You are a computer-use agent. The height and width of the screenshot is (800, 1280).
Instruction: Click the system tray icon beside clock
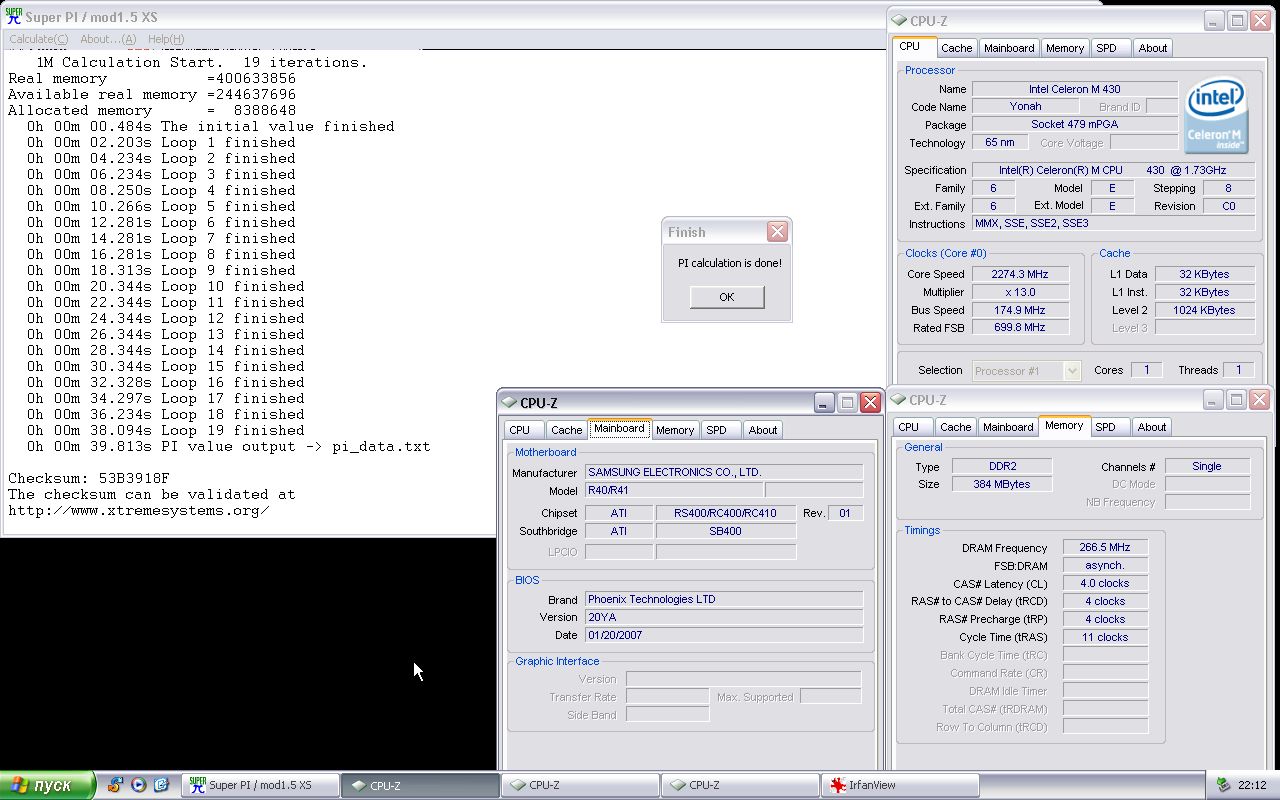[x=1224, y=785]
